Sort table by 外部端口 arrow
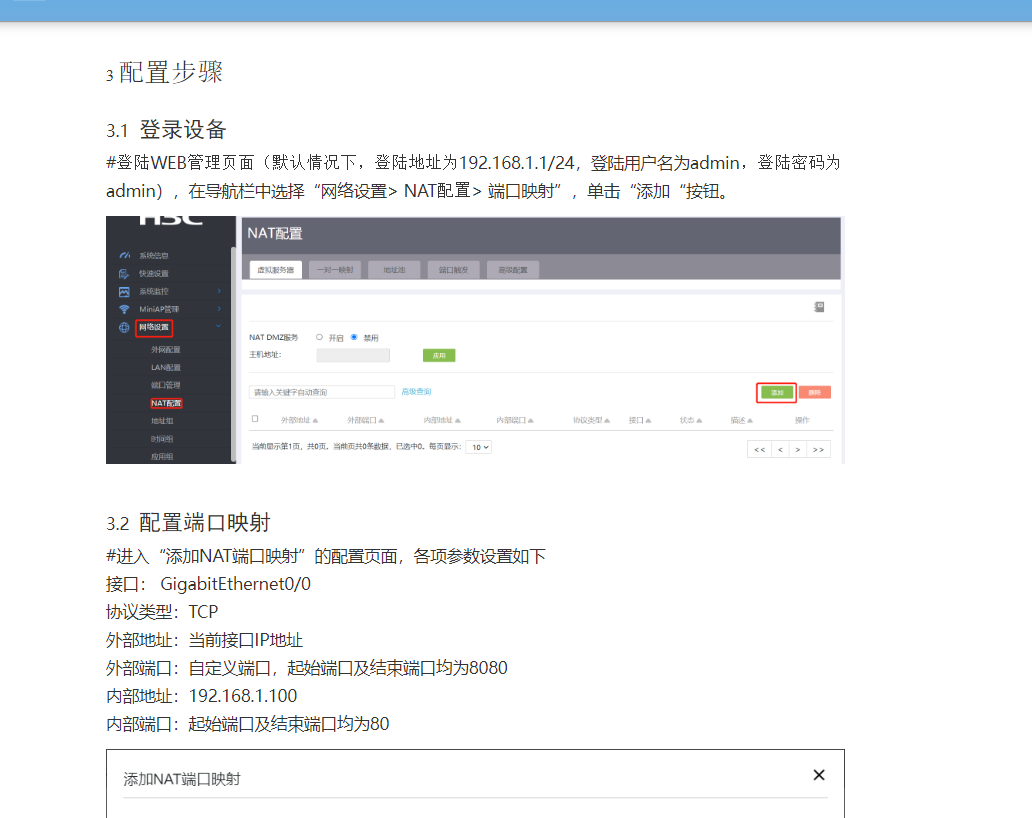This screenshot has height=818, width=1032. tap(381, 421)
